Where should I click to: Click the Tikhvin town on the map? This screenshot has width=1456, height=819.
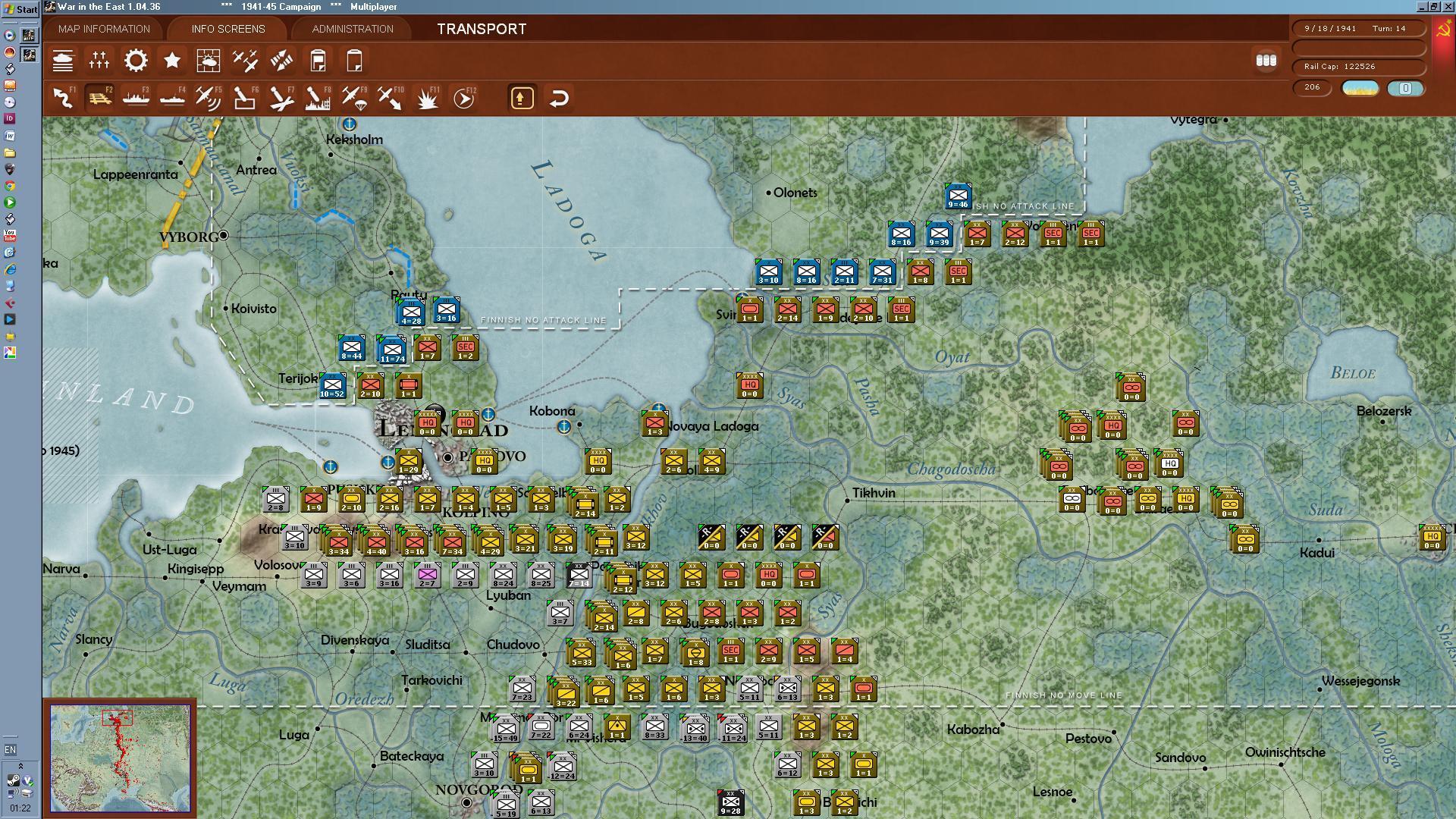coord(847,500)
